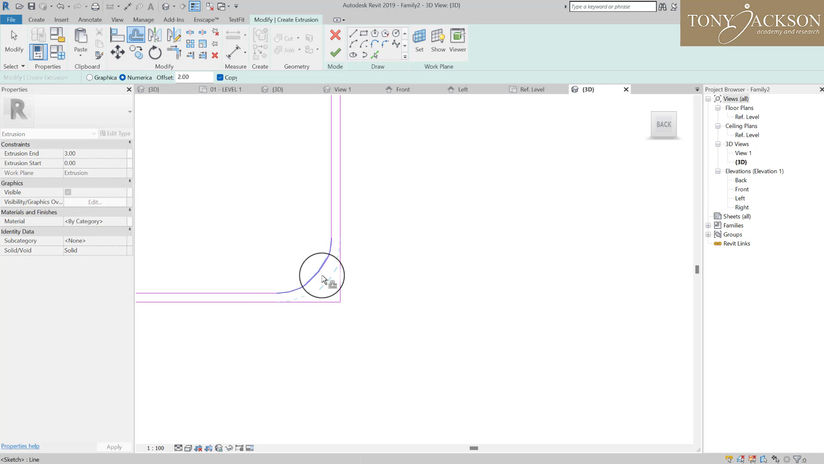Open the Right elevation in Project Browser
The image size is (824, 464).
pyautogui.click(x=741, y=208)
